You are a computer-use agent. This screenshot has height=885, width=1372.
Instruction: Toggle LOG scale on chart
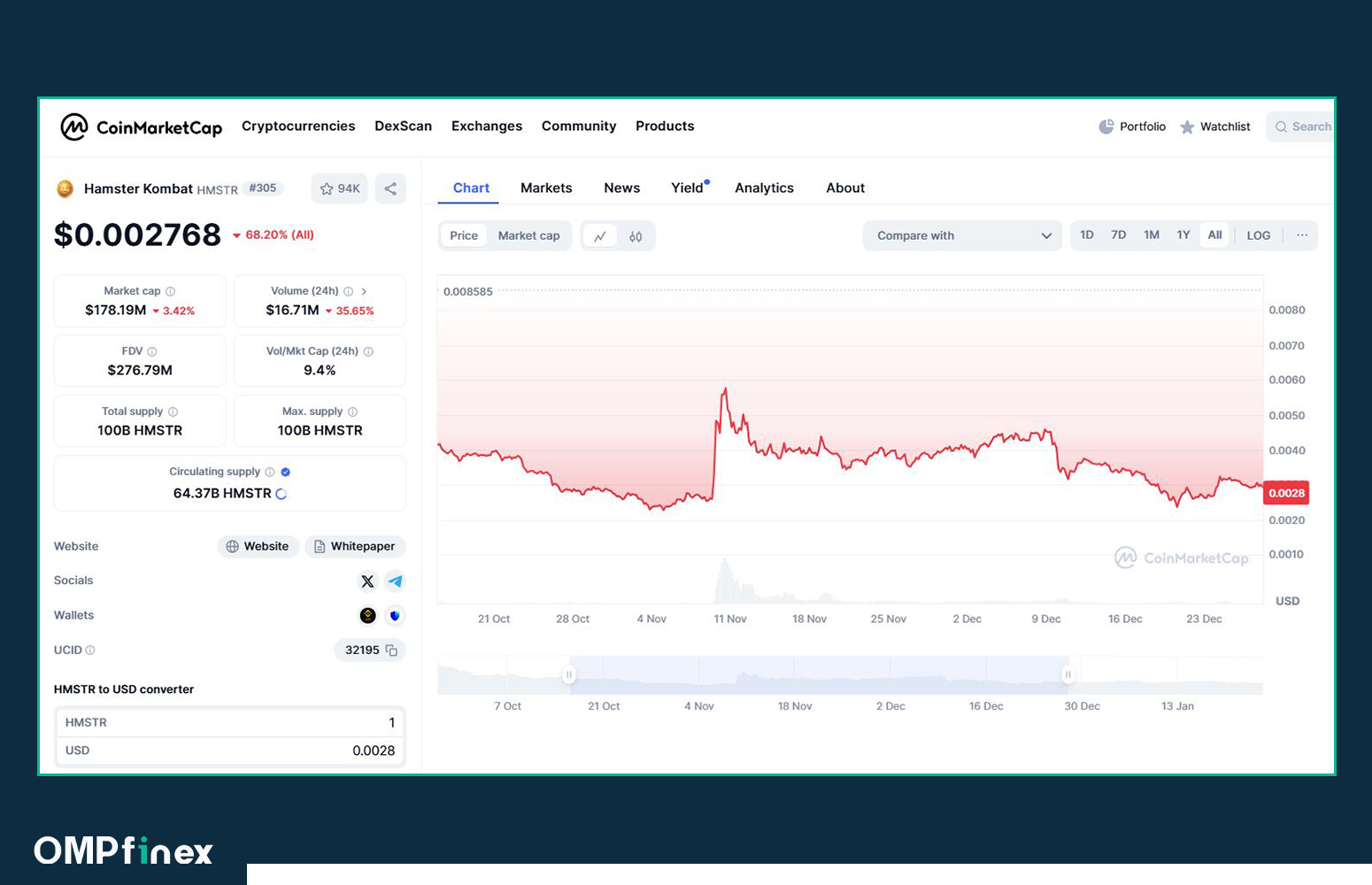(1259, 235)
